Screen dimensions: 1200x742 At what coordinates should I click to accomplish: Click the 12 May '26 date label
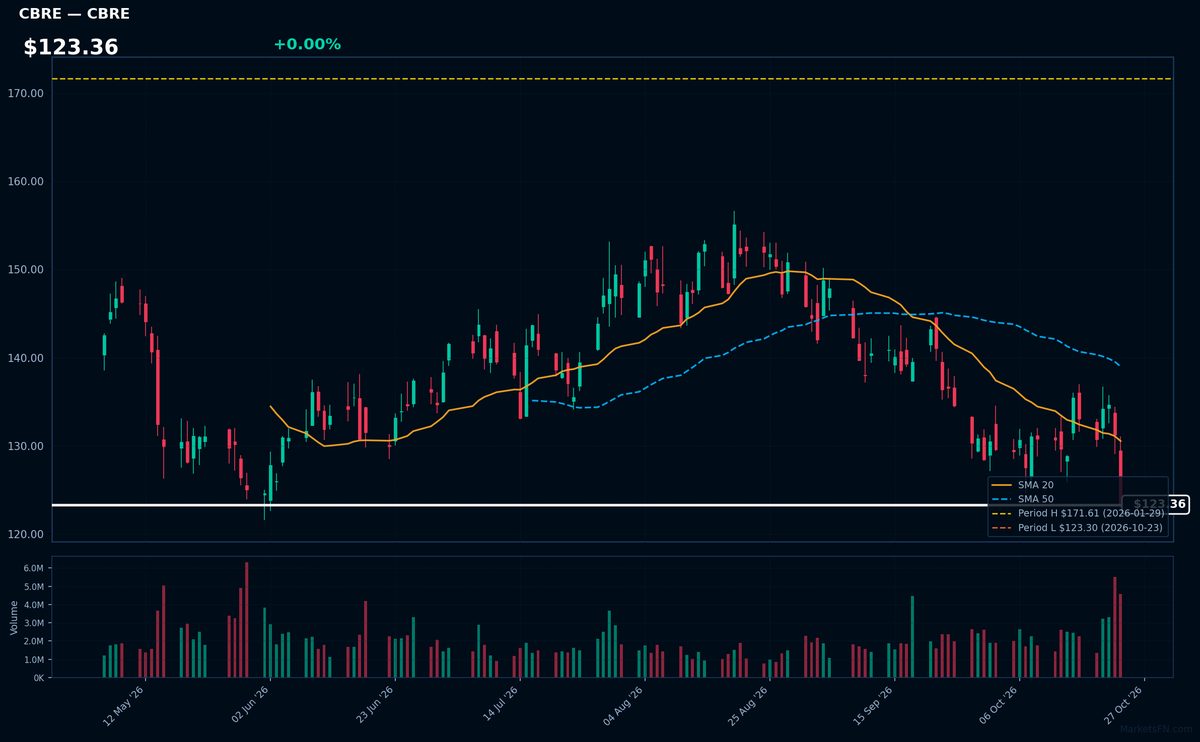pos(124,705)
